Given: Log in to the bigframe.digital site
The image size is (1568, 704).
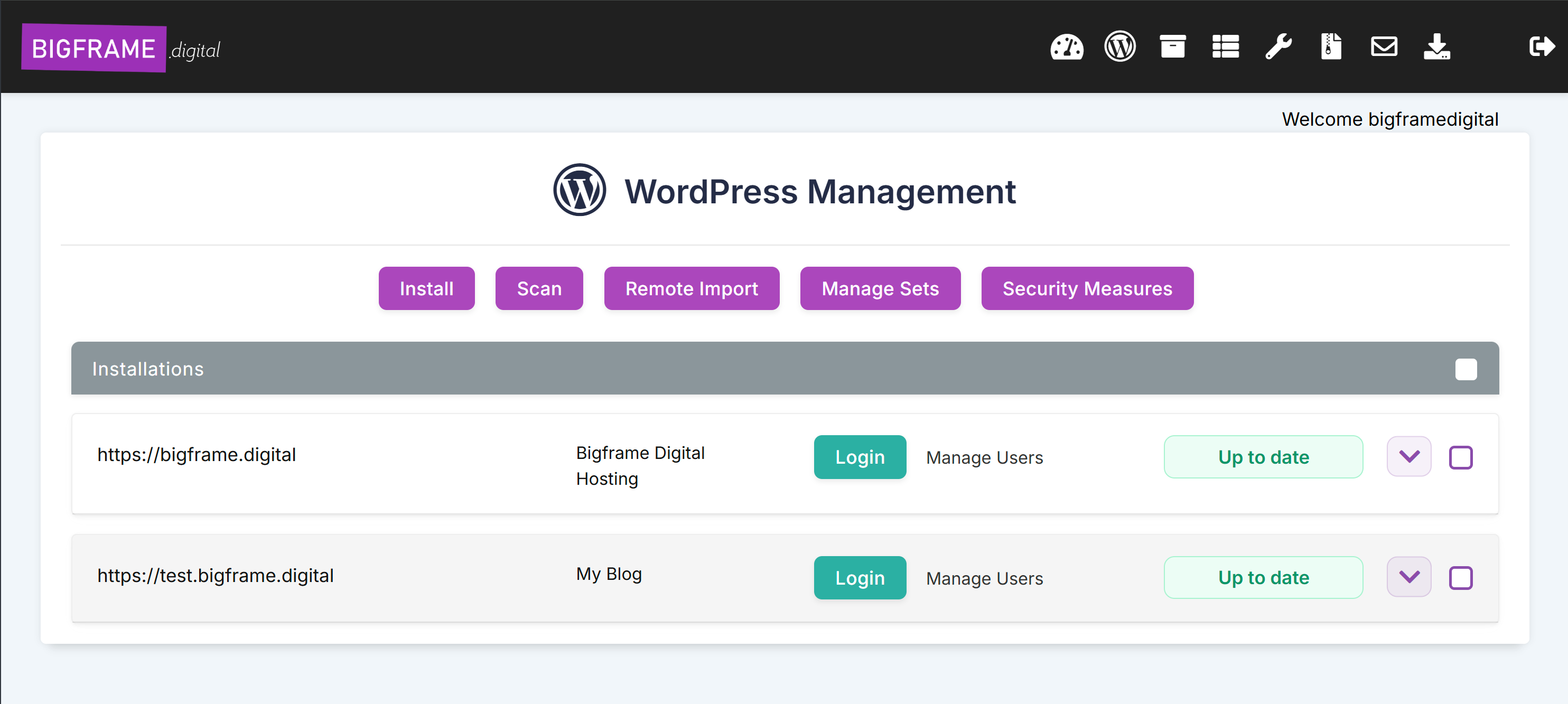Looking at the screenshot, I should (x=860, y=457).
